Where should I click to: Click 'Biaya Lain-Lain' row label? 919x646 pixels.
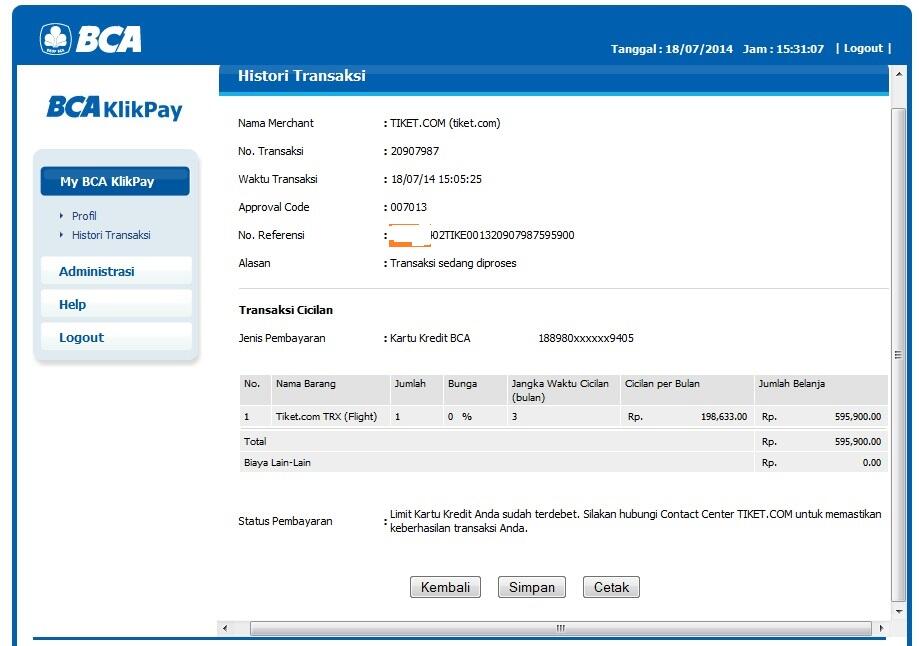[x=277, y=463]
